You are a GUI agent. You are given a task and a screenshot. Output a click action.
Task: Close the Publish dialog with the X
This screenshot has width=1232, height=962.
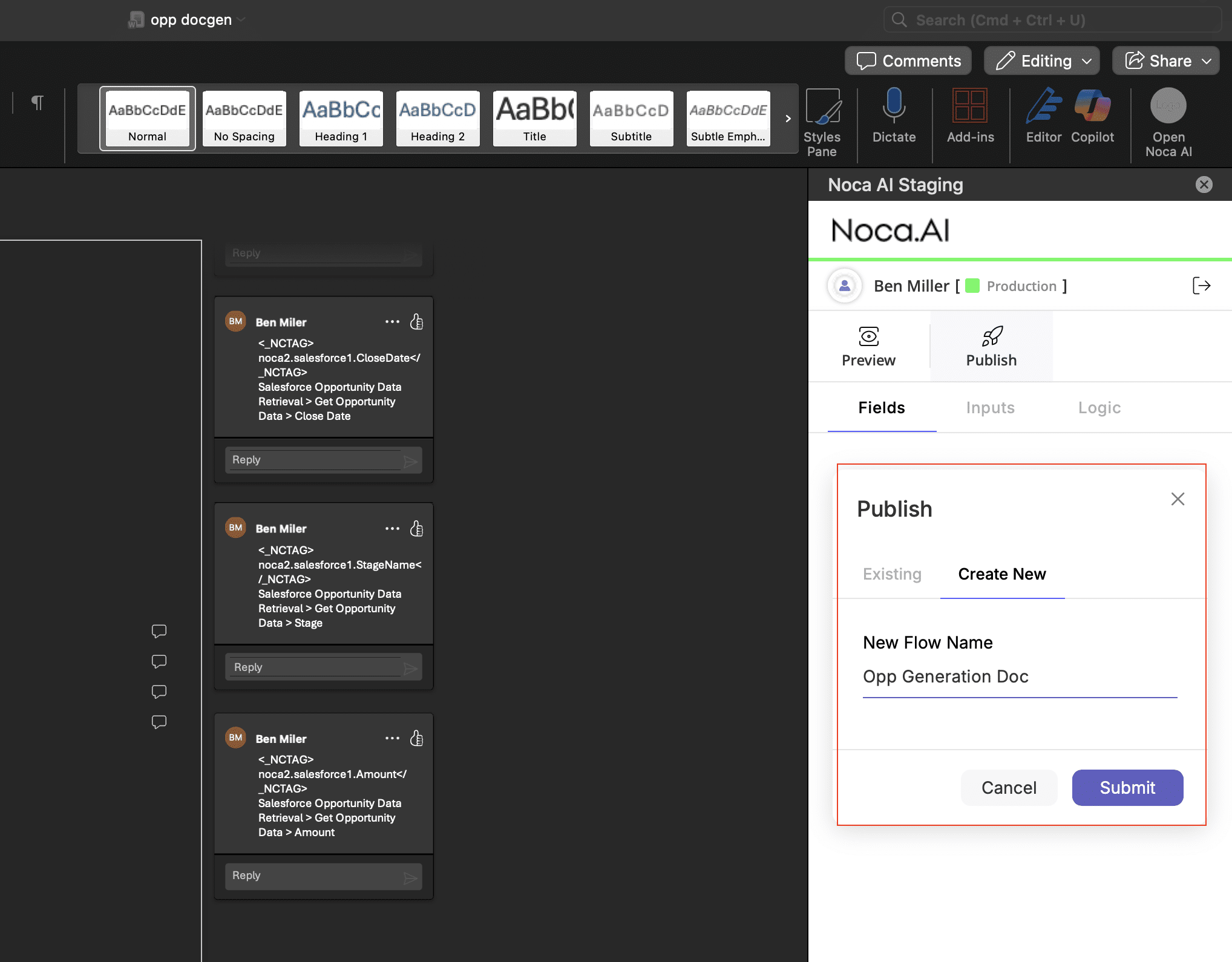[x=1178, y=499]
